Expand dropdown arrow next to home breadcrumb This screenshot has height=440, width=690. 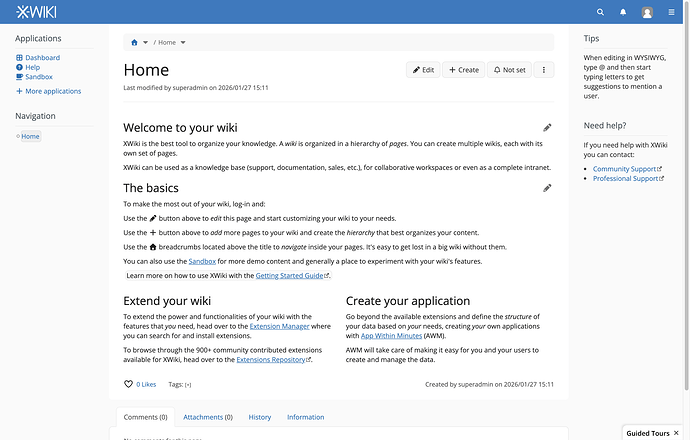click(x=145, y=43)
